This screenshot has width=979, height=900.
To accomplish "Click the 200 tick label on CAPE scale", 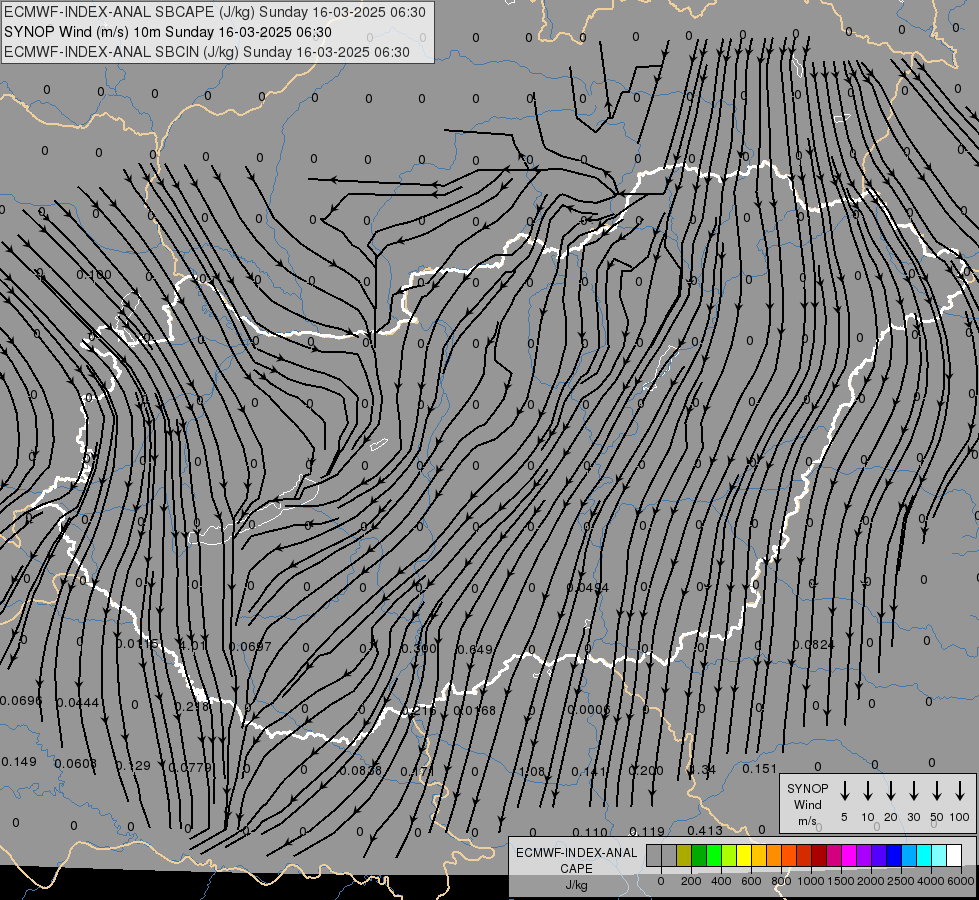I will [x=691, y=881].
